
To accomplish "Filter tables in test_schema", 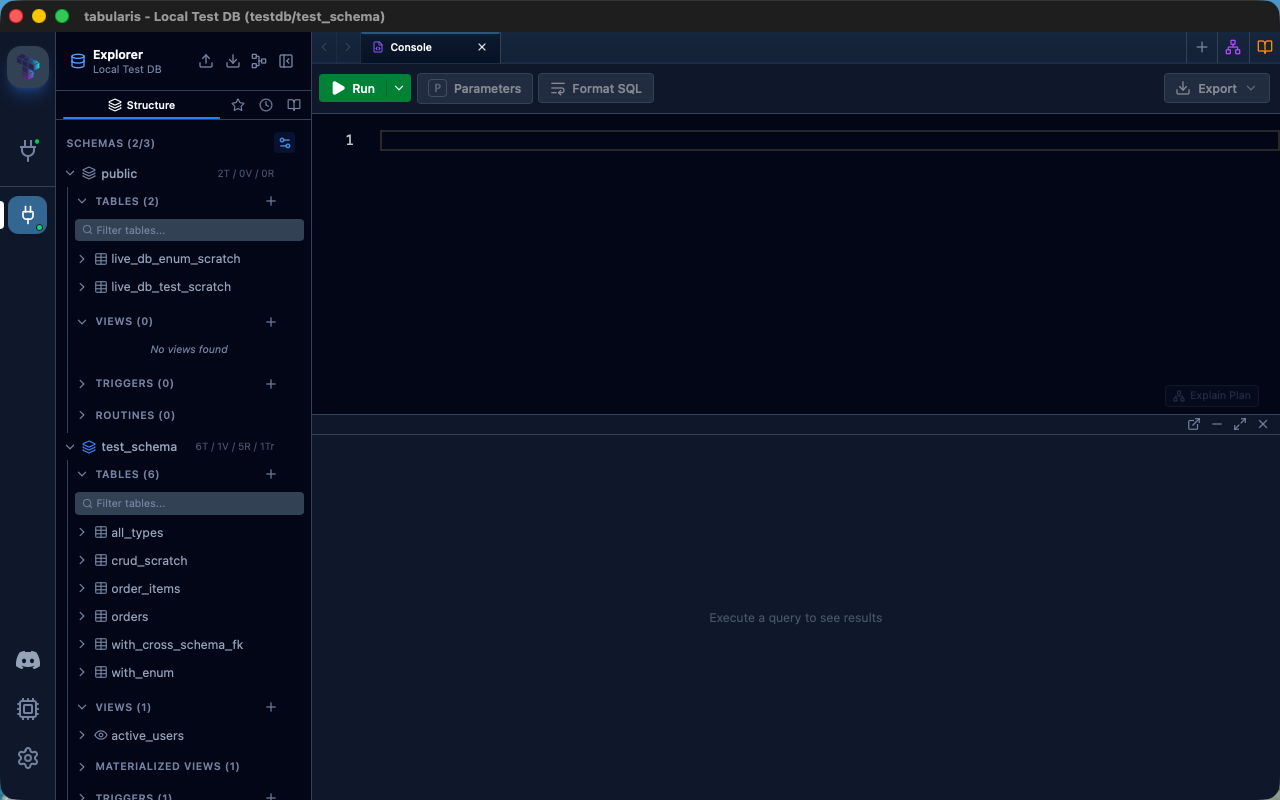I will (x=190, y=503).
